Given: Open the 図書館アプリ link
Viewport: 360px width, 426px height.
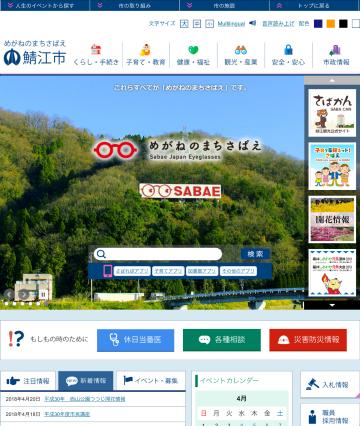Looking at the screenshot, I should point(202,271).
